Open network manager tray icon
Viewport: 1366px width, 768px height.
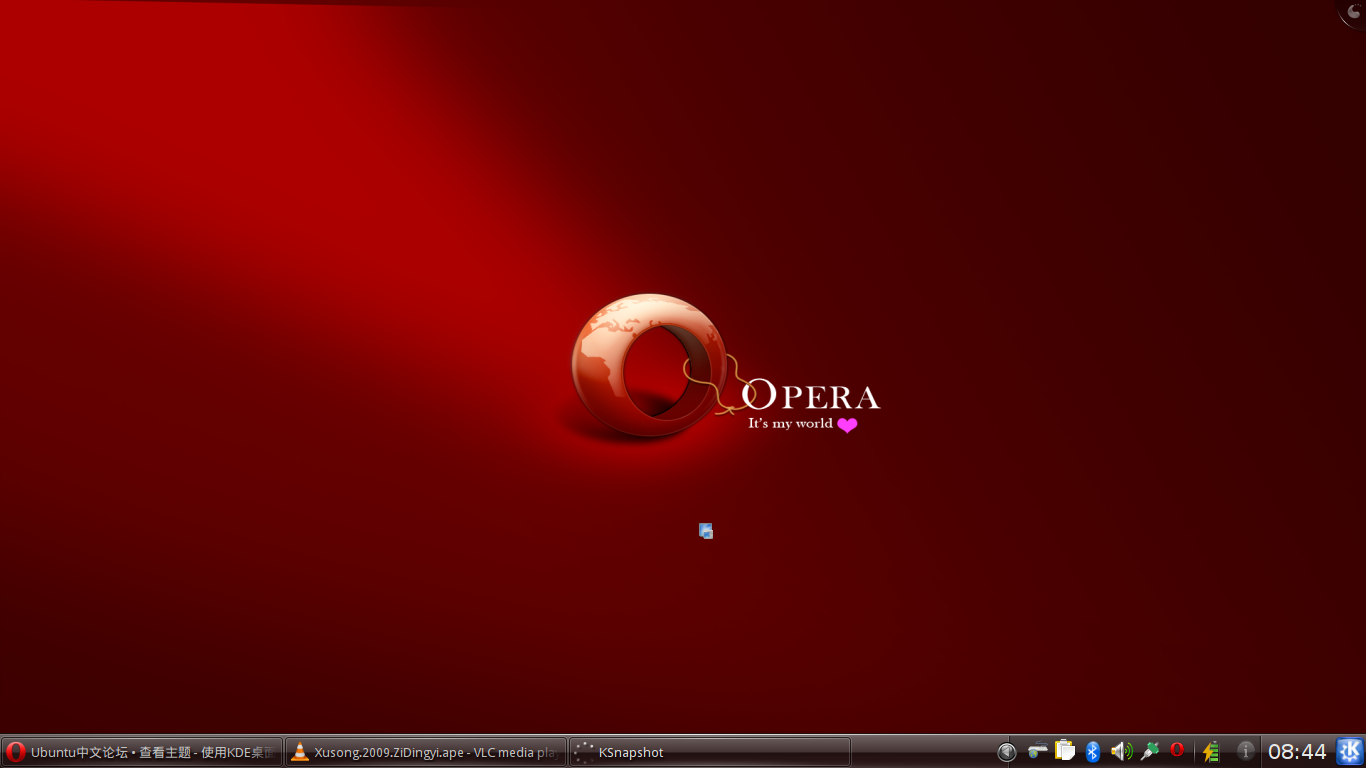[1037, 751]
